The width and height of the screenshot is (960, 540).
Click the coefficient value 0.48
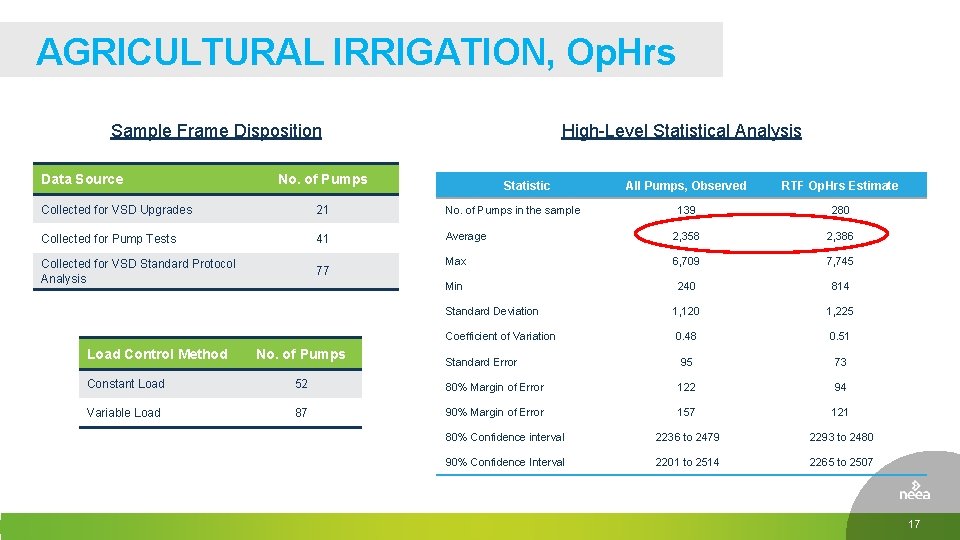686,336
